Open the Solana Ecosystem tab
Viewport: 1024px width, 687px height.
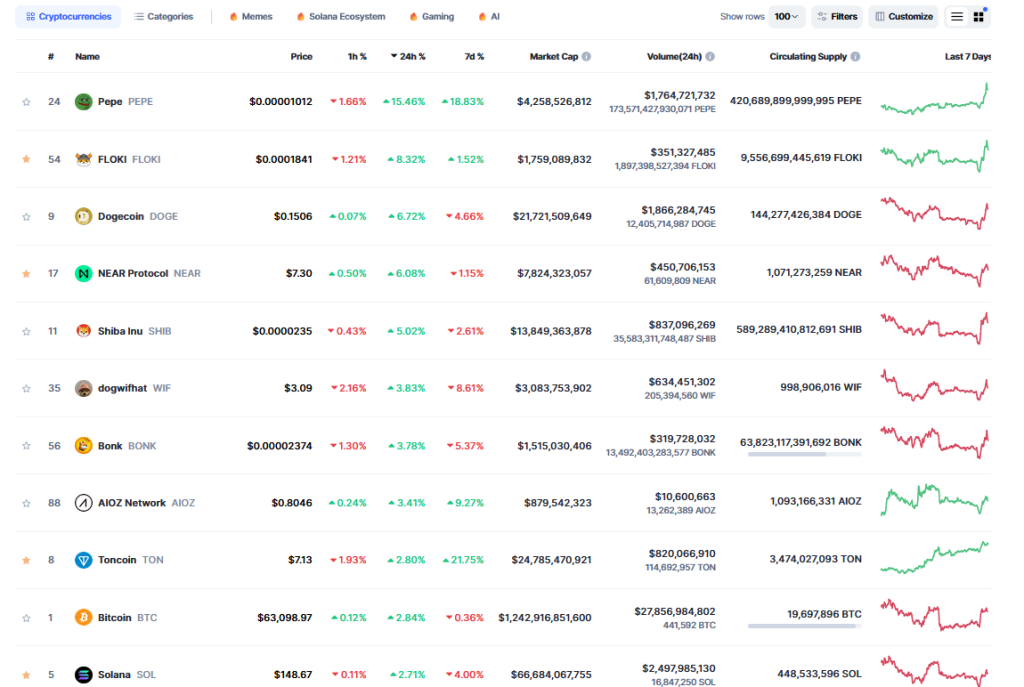click(340, 17)
